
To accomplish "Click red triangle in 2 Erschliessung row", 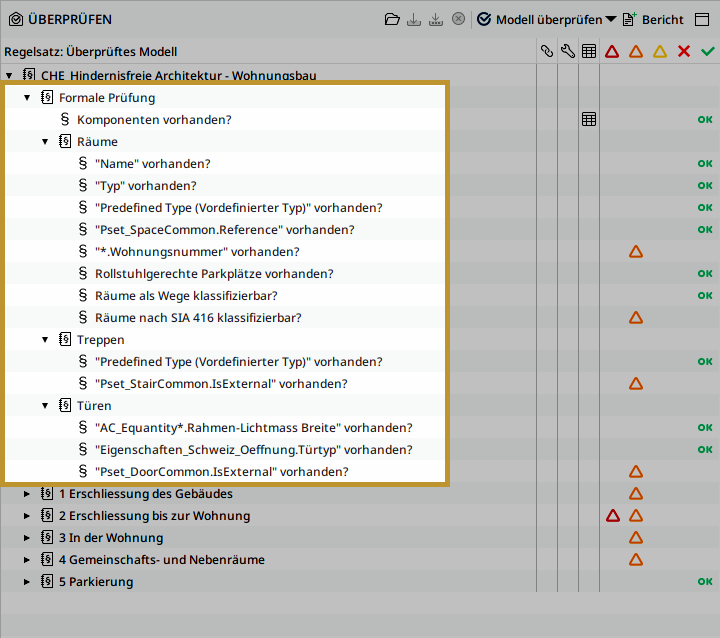I will pyautogui.click(x=613, y=516).
